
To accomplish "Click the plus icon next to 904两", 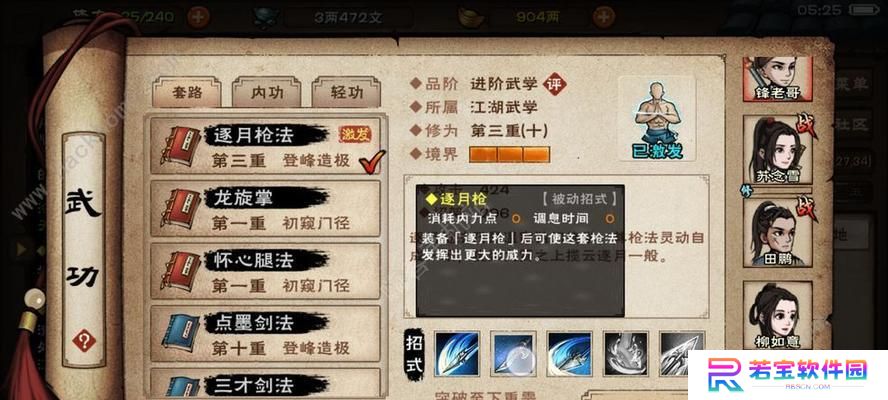I will coord(604,17).
